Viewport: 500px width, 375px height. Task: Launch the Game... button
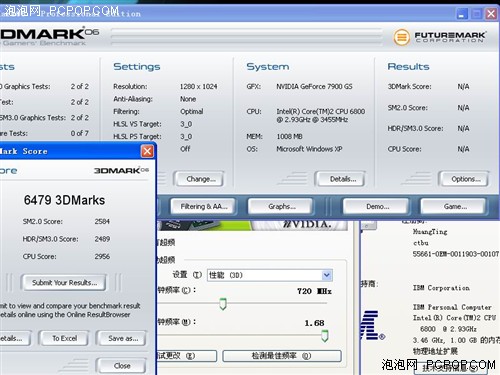pos(454,206)
